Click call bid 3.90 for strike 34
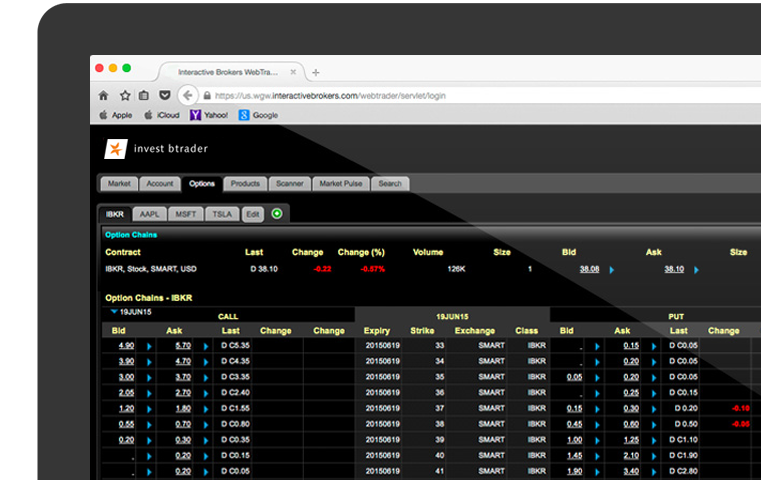Image resolution: width=761 pixels, height=480 pixels. (126, 361)
